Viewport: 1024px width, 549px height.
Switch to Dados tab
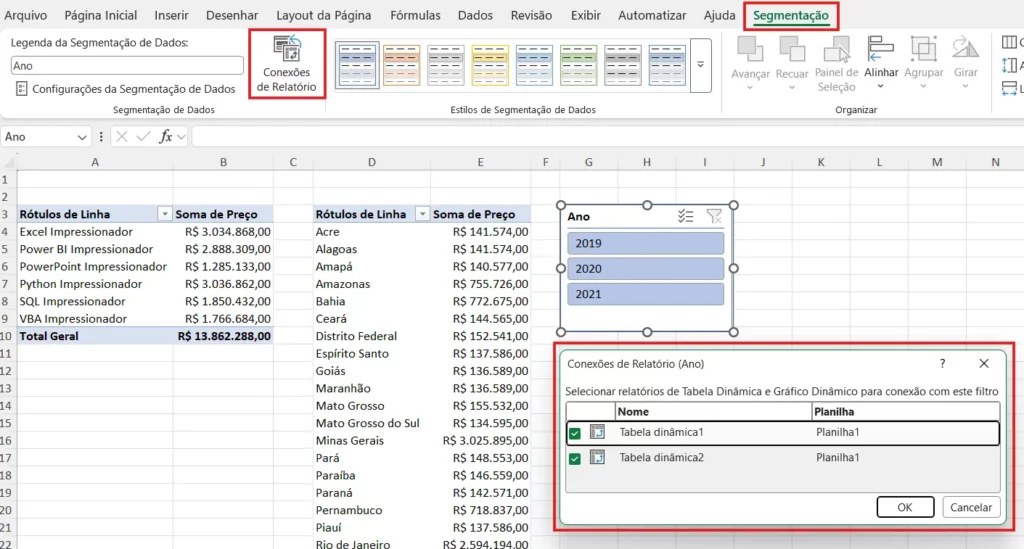(475, 15)
